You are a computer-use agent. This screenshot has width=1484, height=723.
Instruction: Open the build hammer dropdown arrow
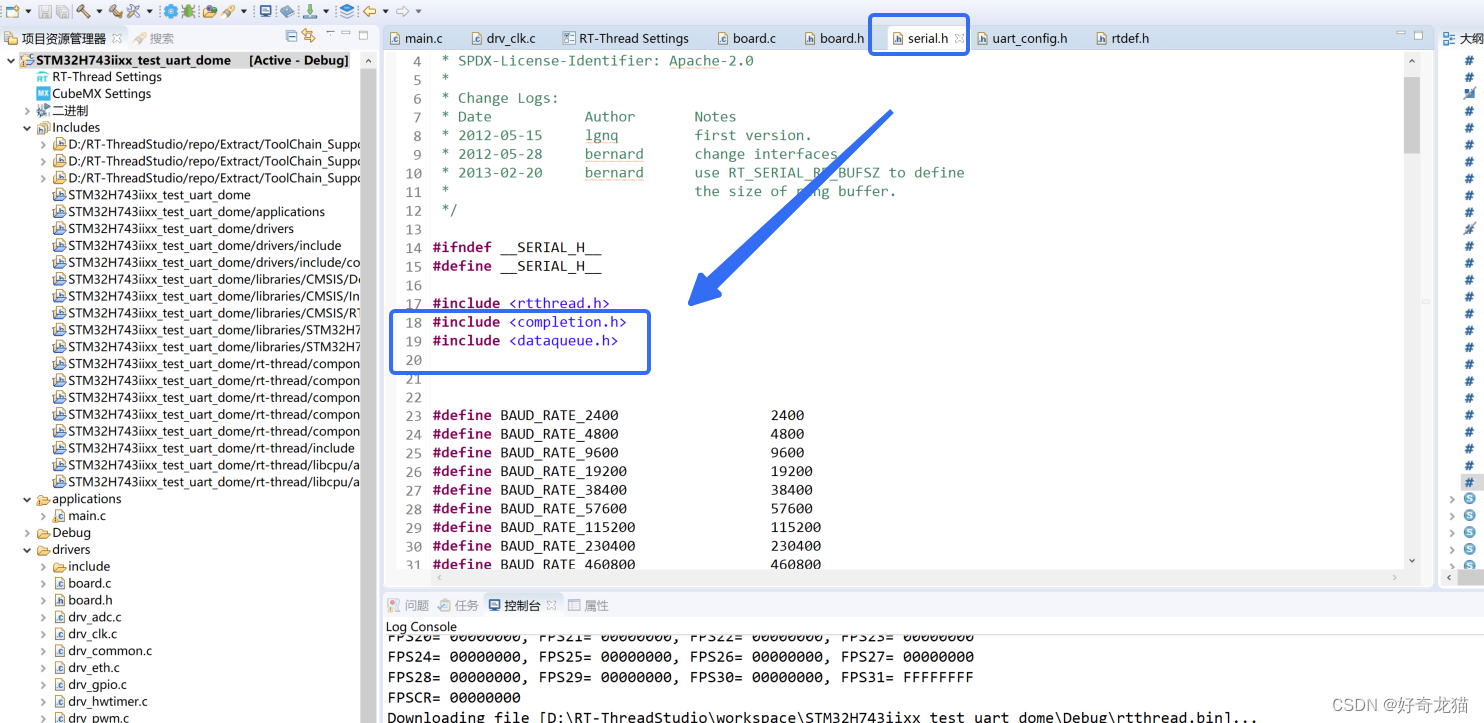pos(99,11)
